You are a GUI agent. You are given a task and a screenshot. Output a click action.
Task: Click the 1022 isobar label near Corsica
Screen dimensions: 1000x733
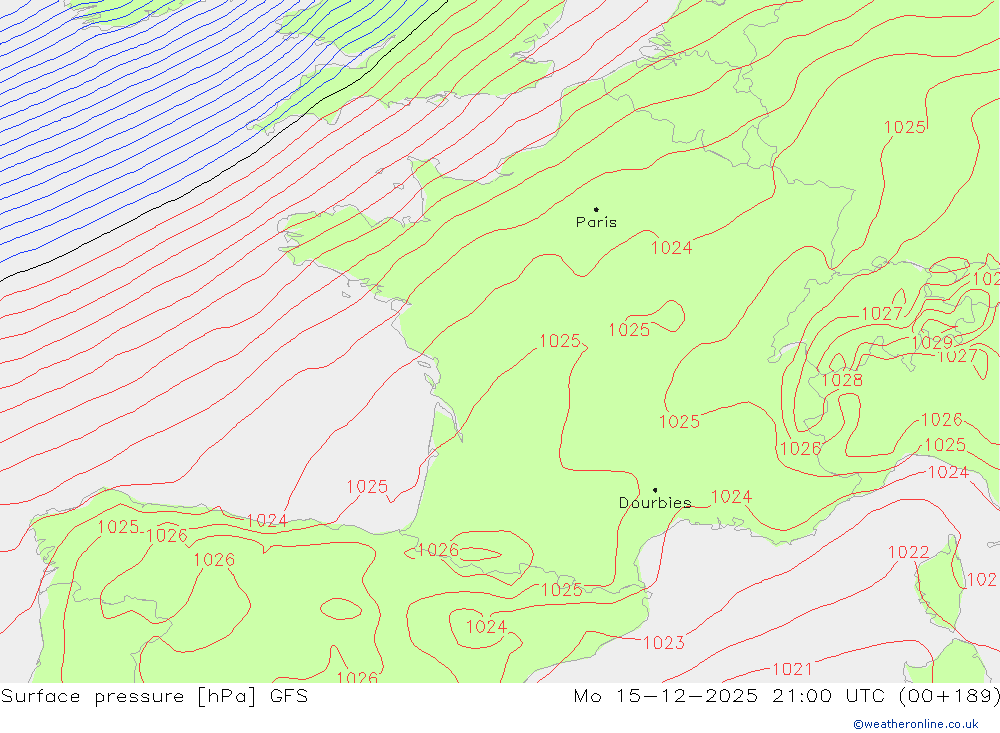[908, 552]
